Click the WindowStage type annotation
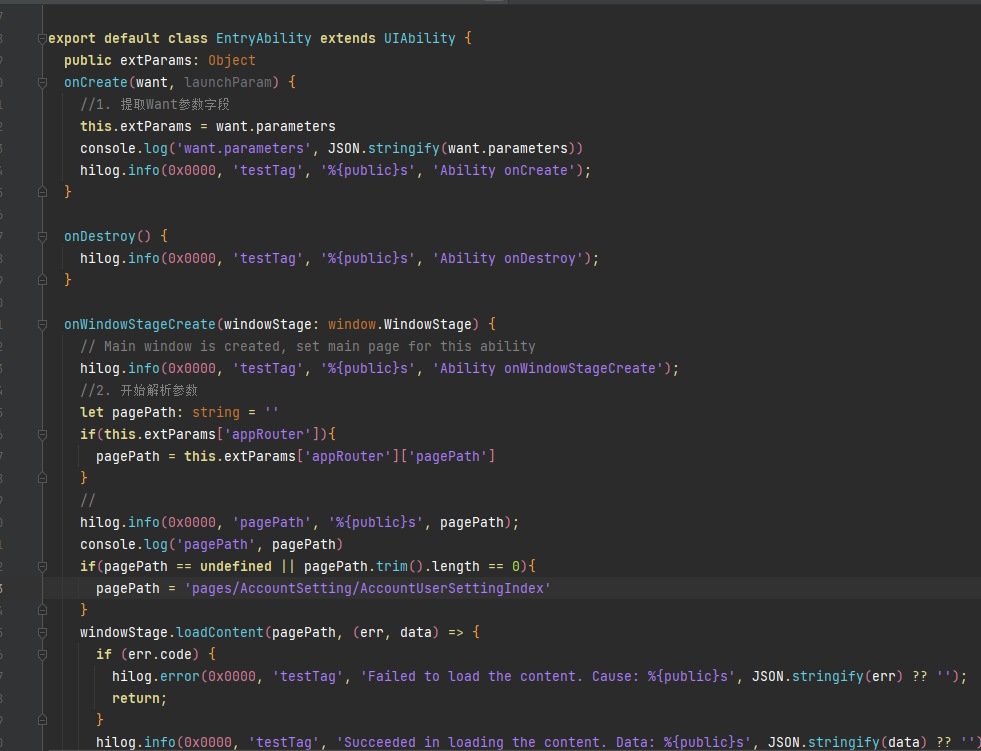This screenshot has width=981, height=751. [427, 325]
